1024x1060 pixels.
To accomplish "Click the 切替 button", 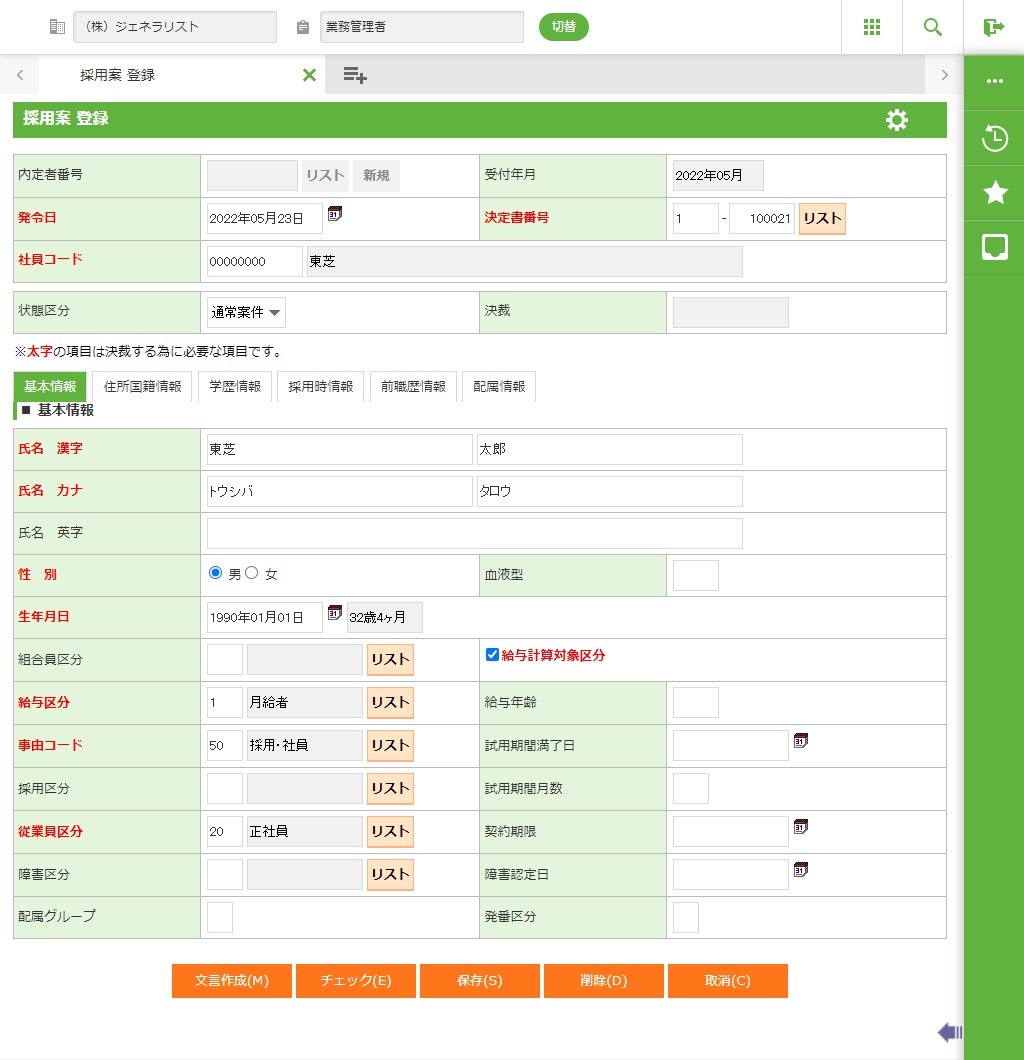I will (x=564, y=27).
